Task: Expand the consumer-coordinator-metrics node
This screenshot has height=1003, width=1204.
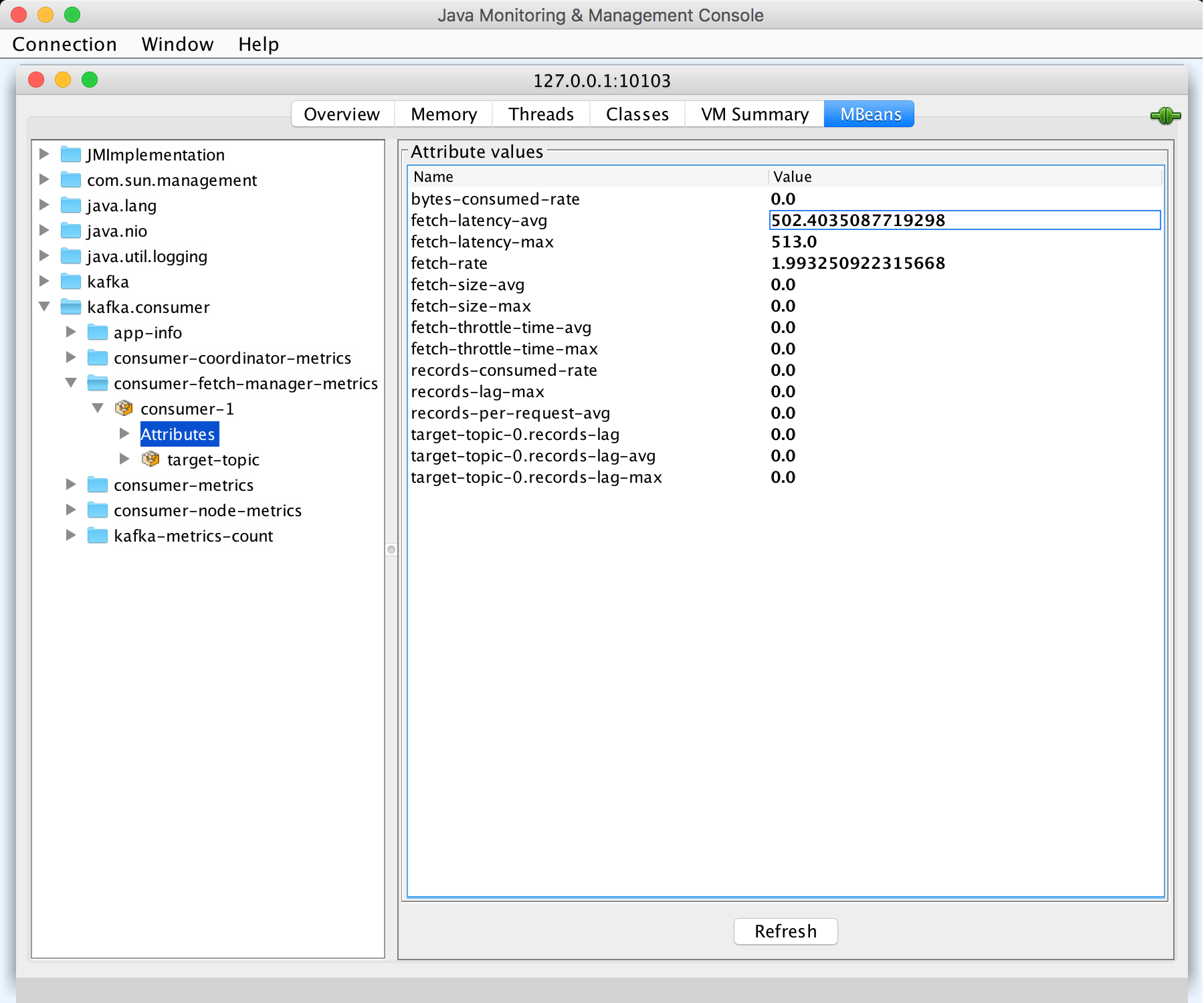Action: (71, 357)
